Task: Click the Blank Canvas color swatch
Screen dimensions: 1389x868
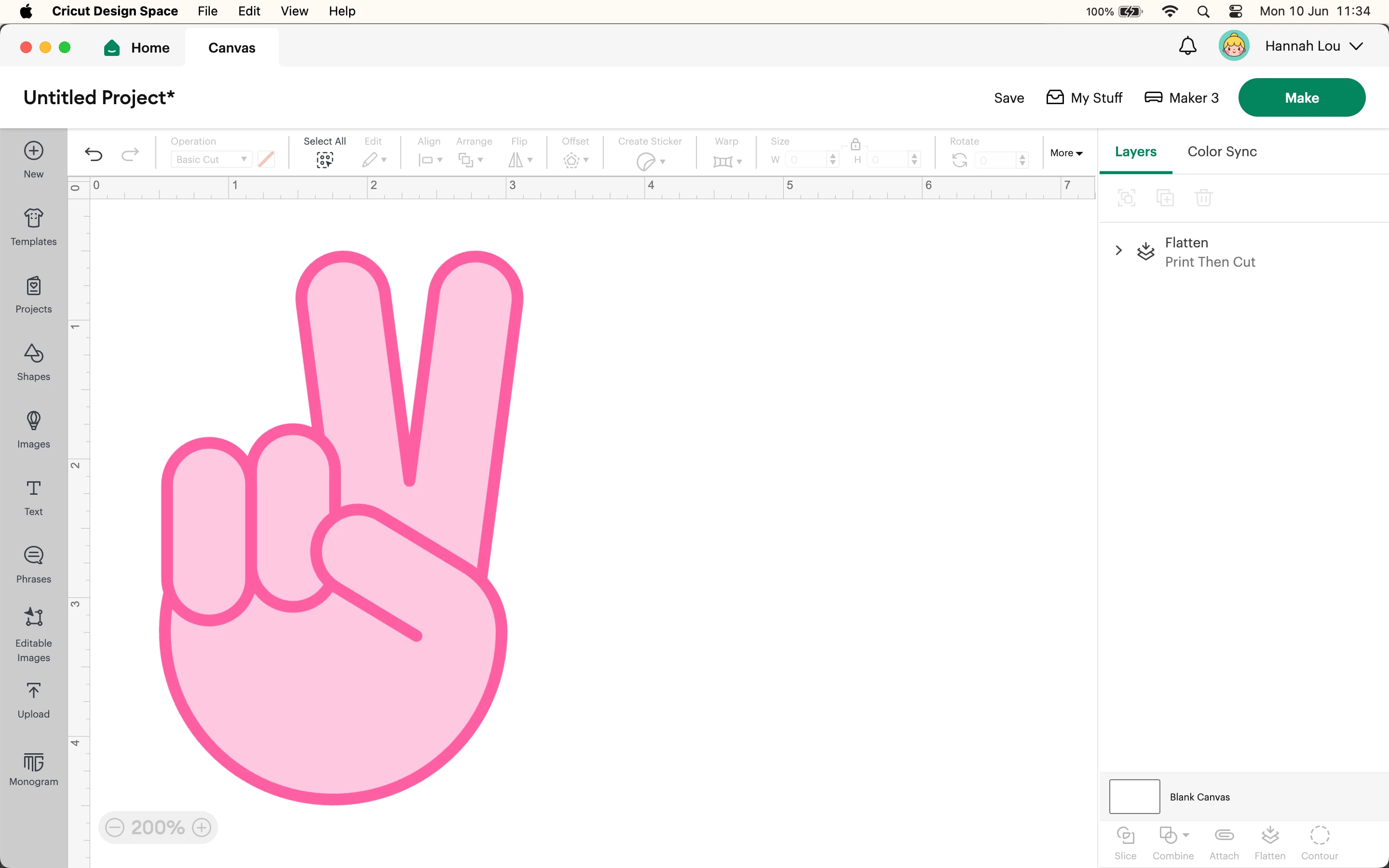Action: (x=1134, y=796)
